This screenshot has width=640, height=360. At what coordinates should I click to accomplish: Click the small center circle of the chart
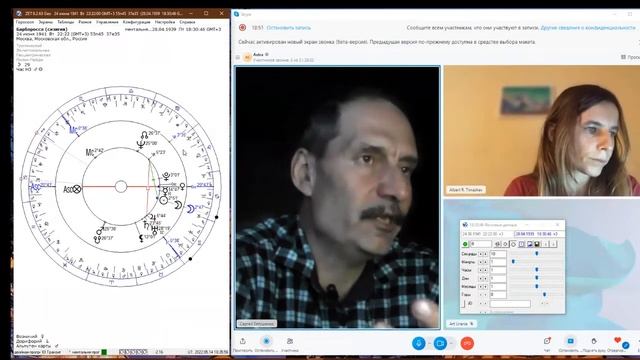[121, 187]
